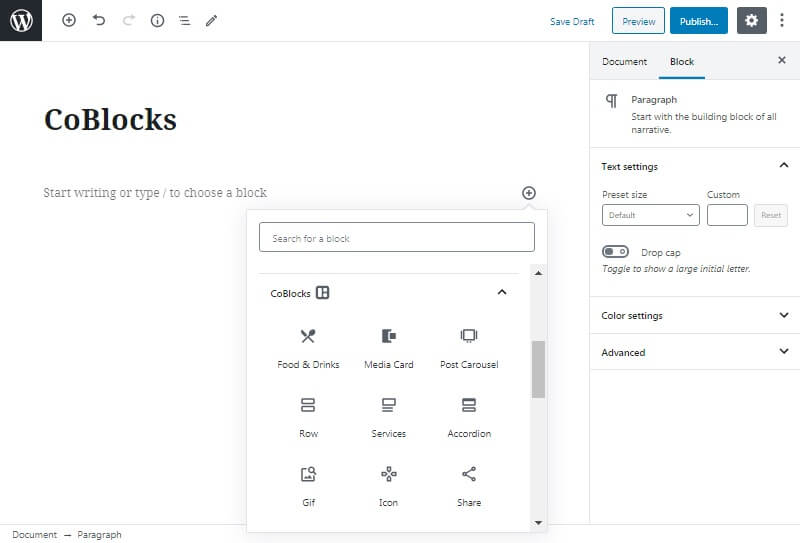This screenshot has height=543, width=800.
Task: Click the pencil Tools icon
Action: click(211, 20)
